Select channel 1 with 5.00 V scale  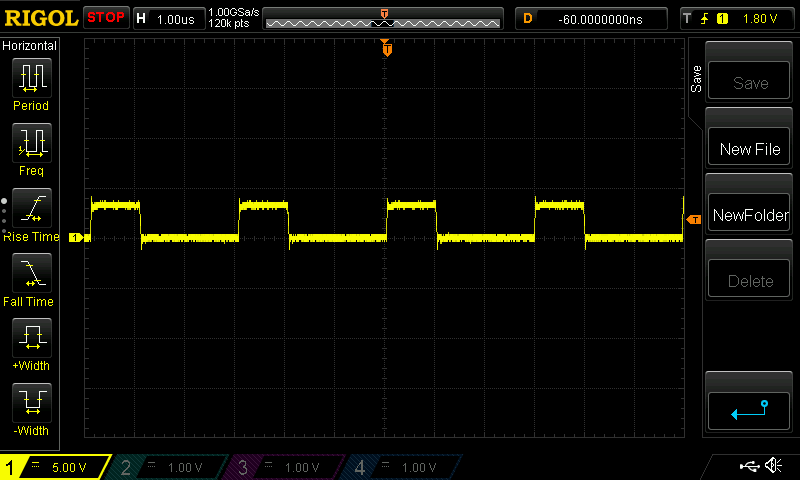[56, 467]
